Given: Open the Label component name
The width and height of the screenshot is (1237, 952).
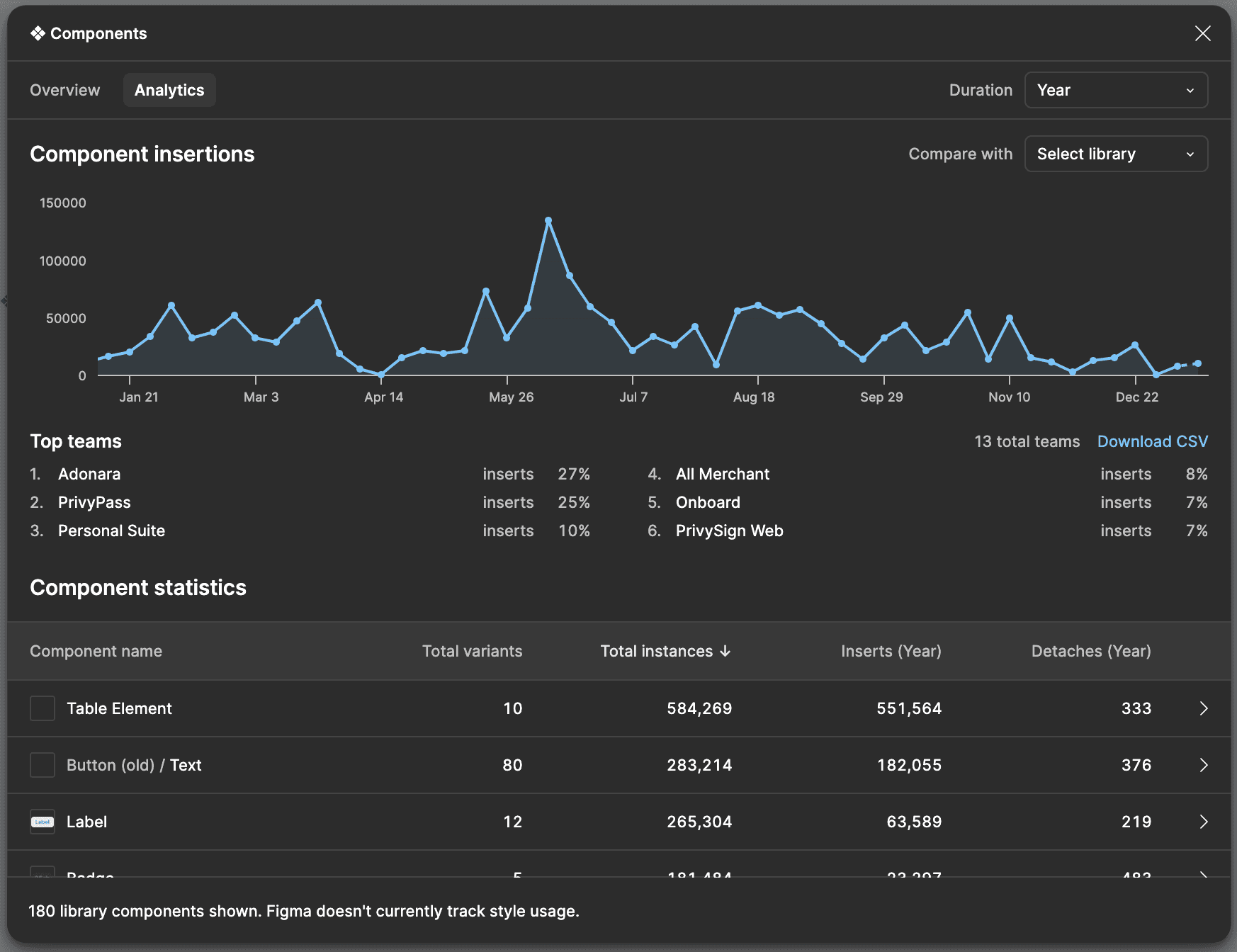Looking at the screenshot, I should pyautogui.click(x=86, y=822).
